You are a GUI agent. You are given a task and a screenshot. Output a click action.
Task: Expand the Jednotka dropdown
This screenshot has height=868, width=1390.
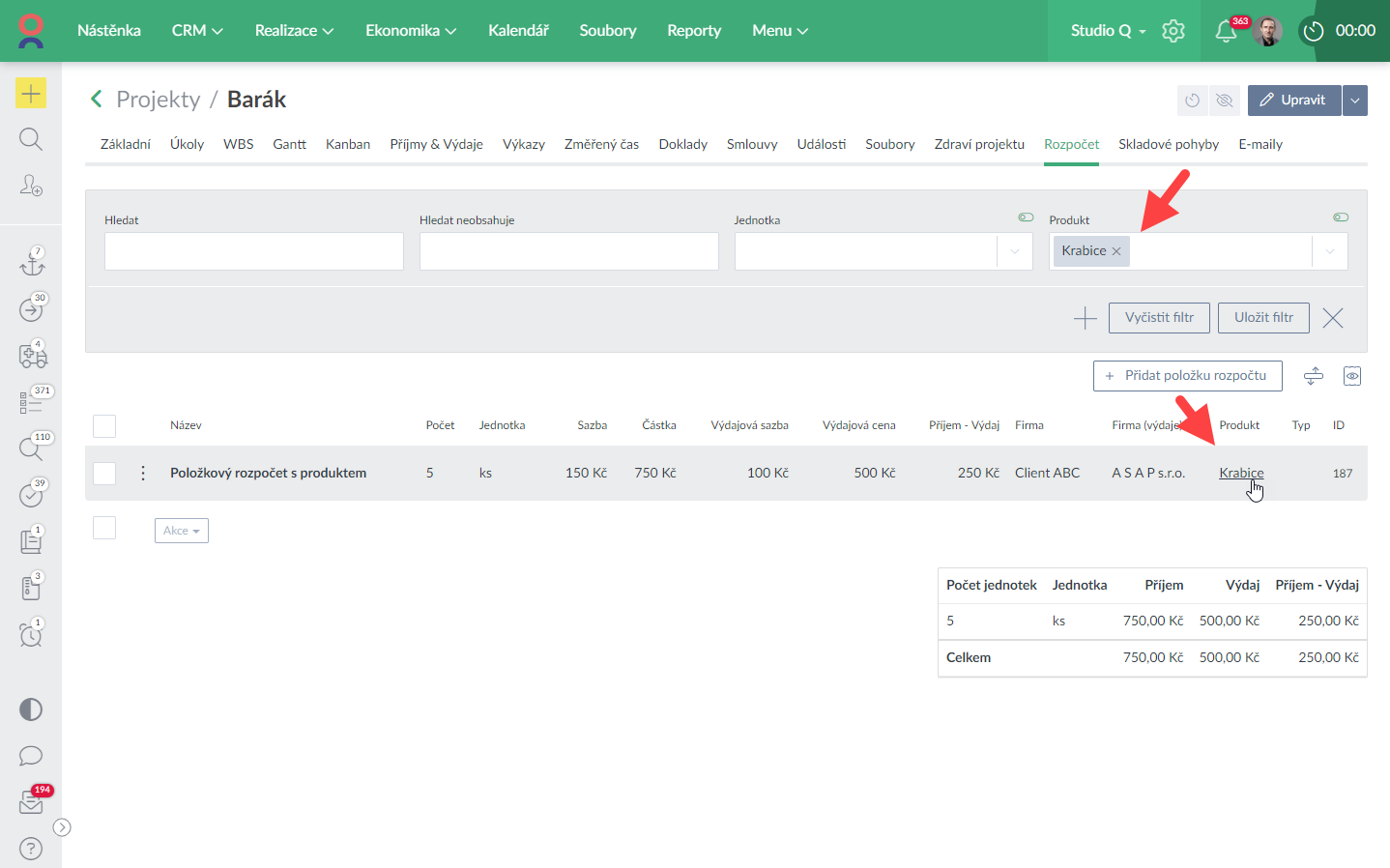(x=1015, y=251)
